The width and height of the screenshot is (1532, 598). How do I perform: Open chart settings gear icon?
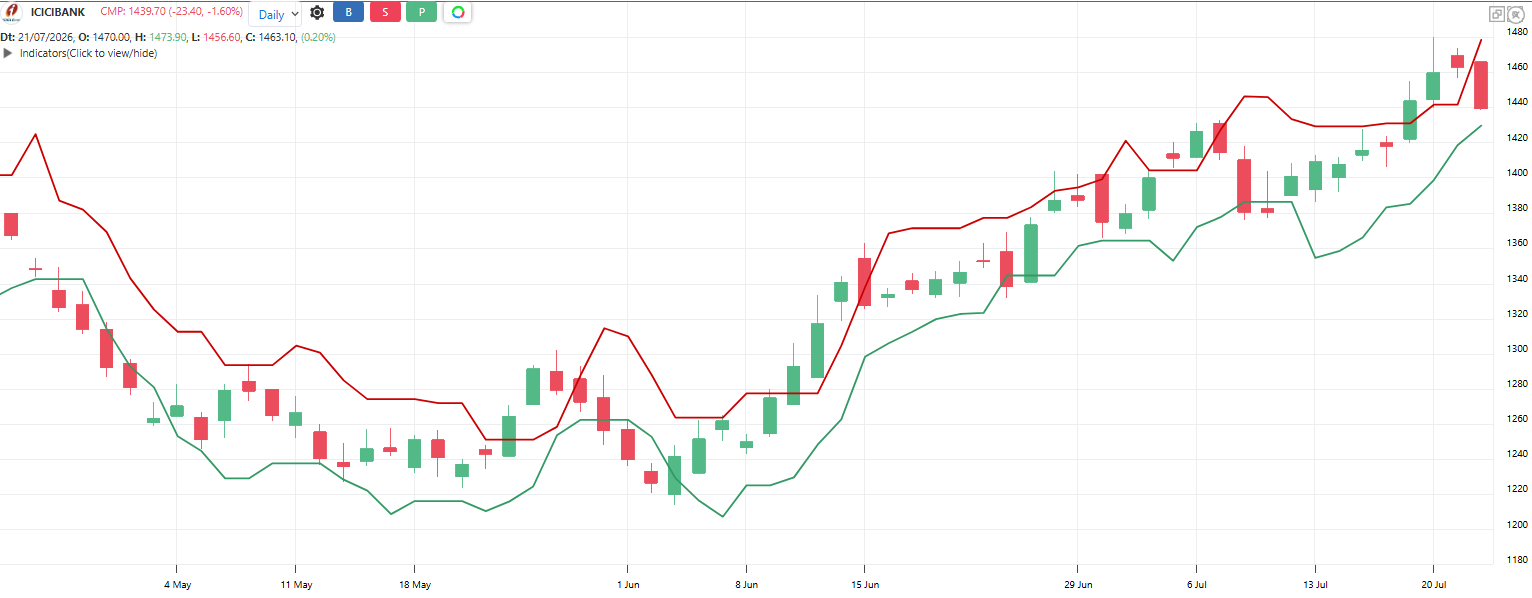pyautogui.click(x=317, y=13)
